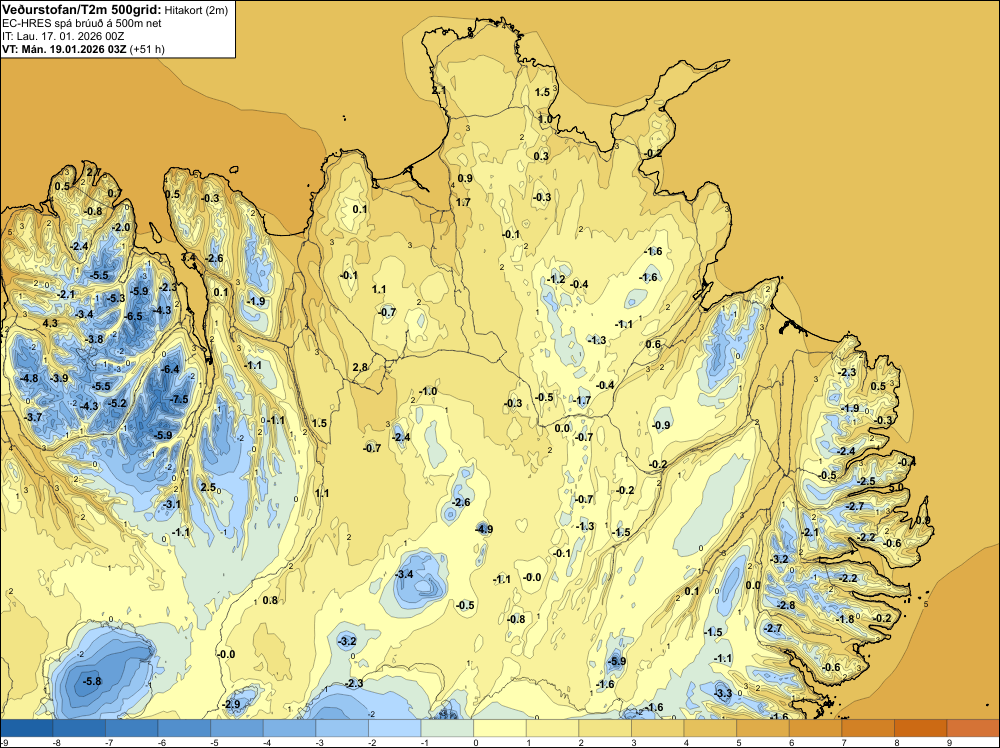This screenshot has height=748, width=1000.
Task: Click the legend swatch between -1 and 0
Action: pyautogui.click(x=448, y=728)
